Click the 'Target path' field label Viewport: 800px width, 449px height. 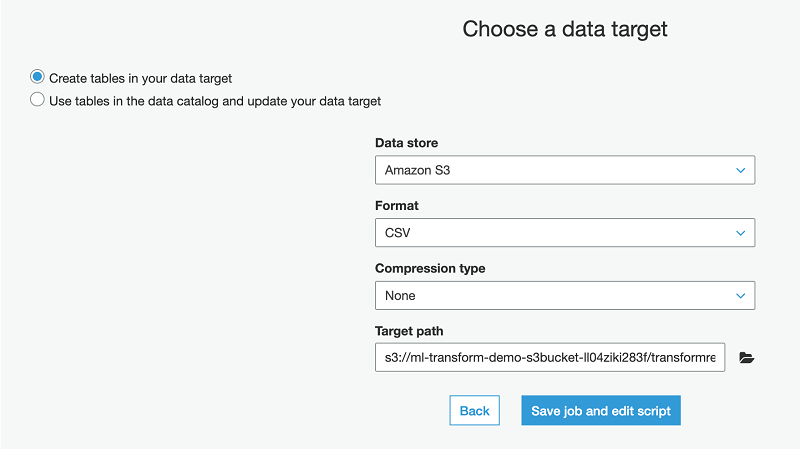pyautogui.click(x=410, y=331)
